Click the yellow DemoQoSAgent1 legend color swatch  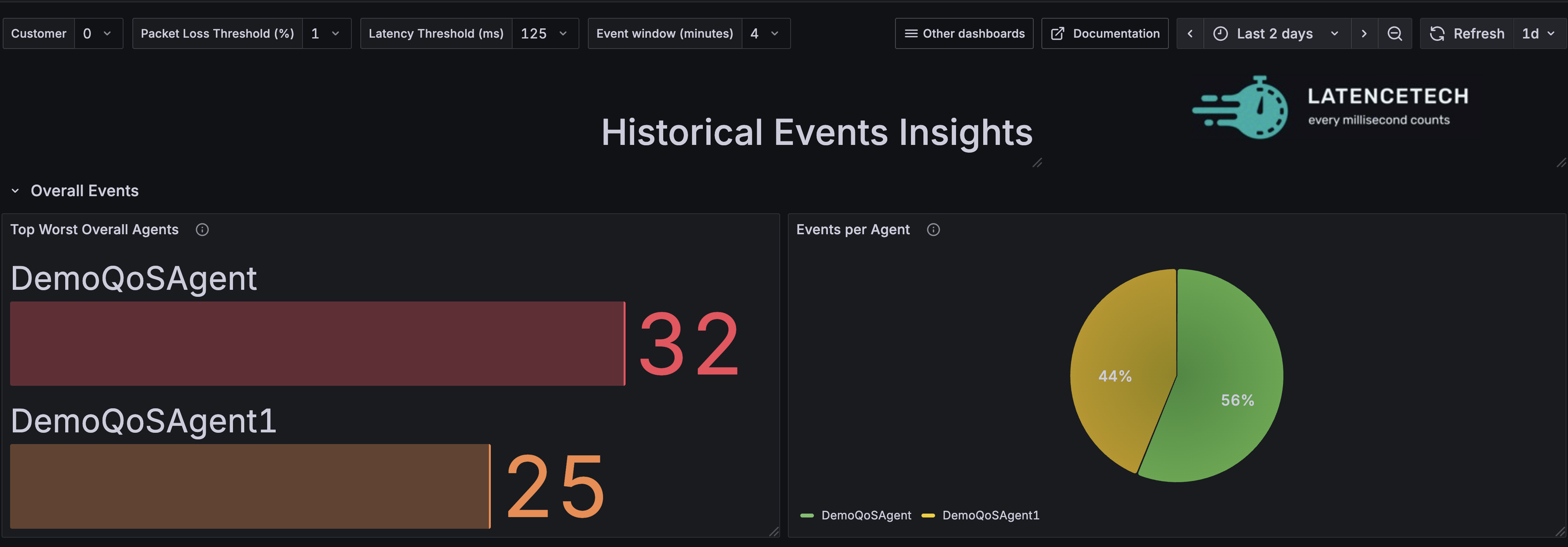click(928, 515)
